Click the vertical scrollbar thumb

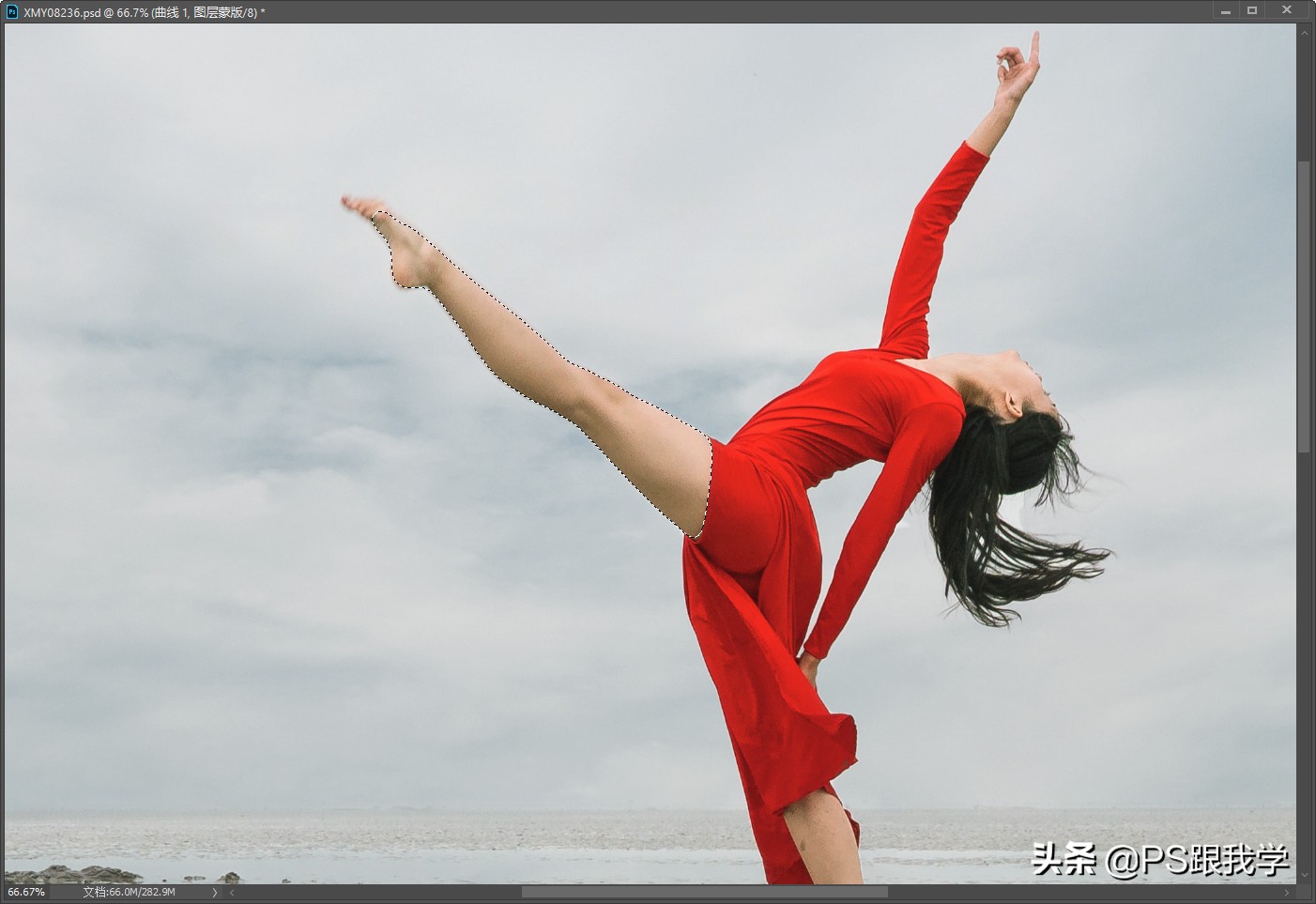coord(1304,305)
